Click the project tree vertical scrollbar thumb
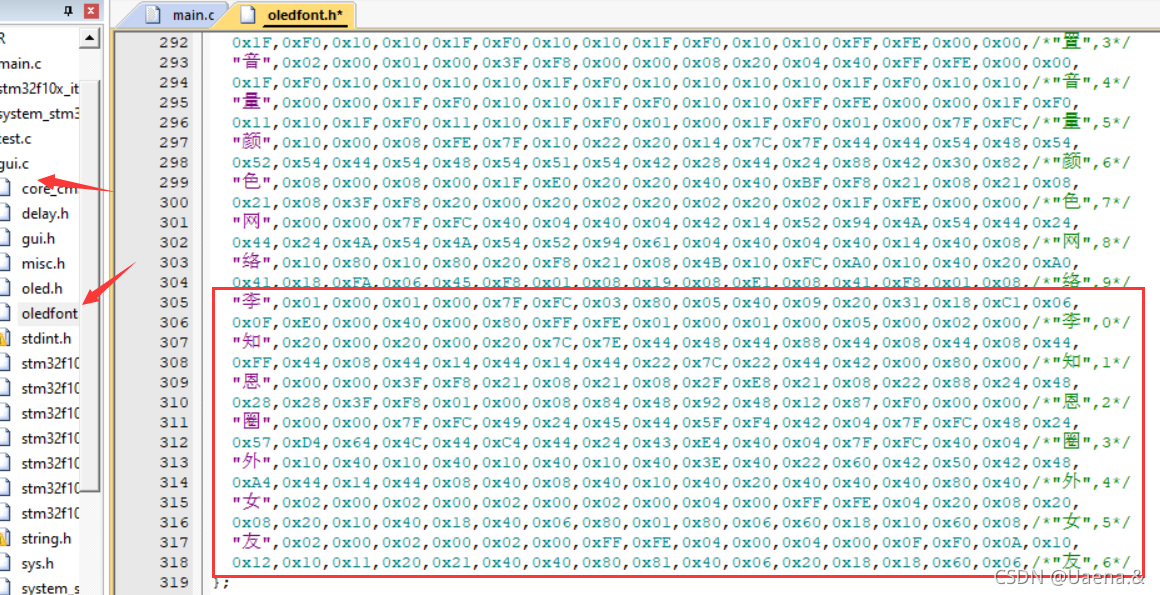This screenshot has width=1160, height=595. (90, 285)
